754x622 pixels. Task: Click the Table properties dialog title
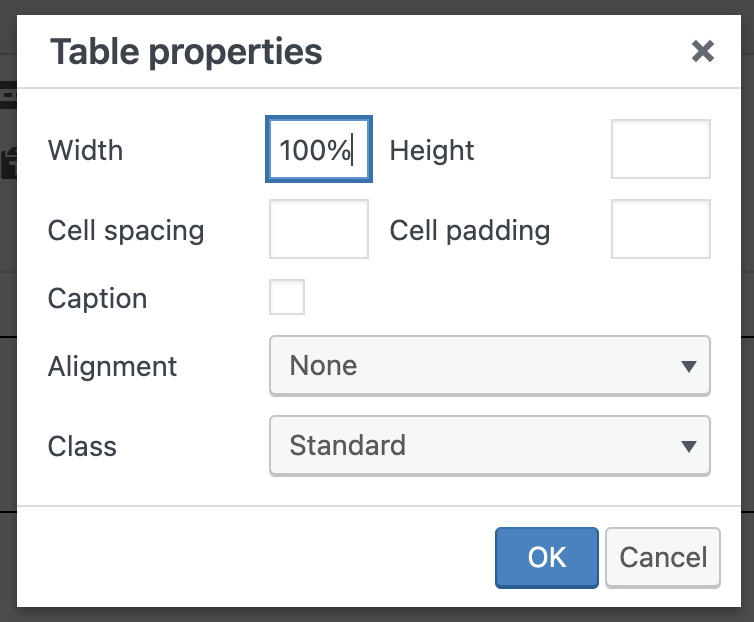tap(186, 51)
